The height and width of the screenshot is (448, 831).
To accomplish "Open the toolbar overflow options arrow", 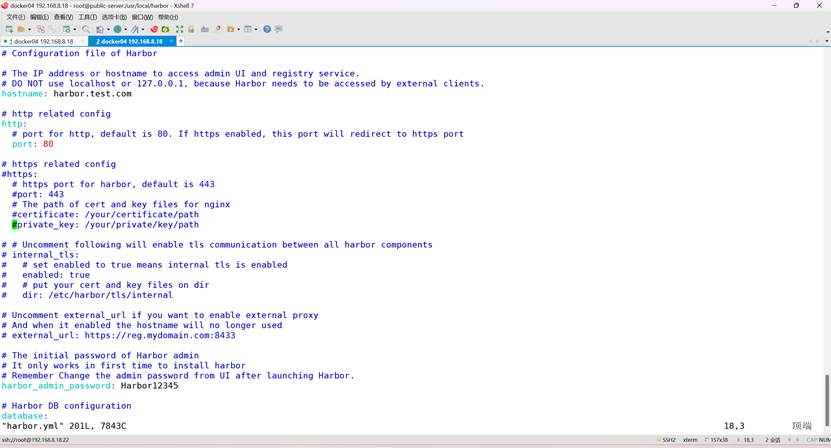I will click(827, 32).
